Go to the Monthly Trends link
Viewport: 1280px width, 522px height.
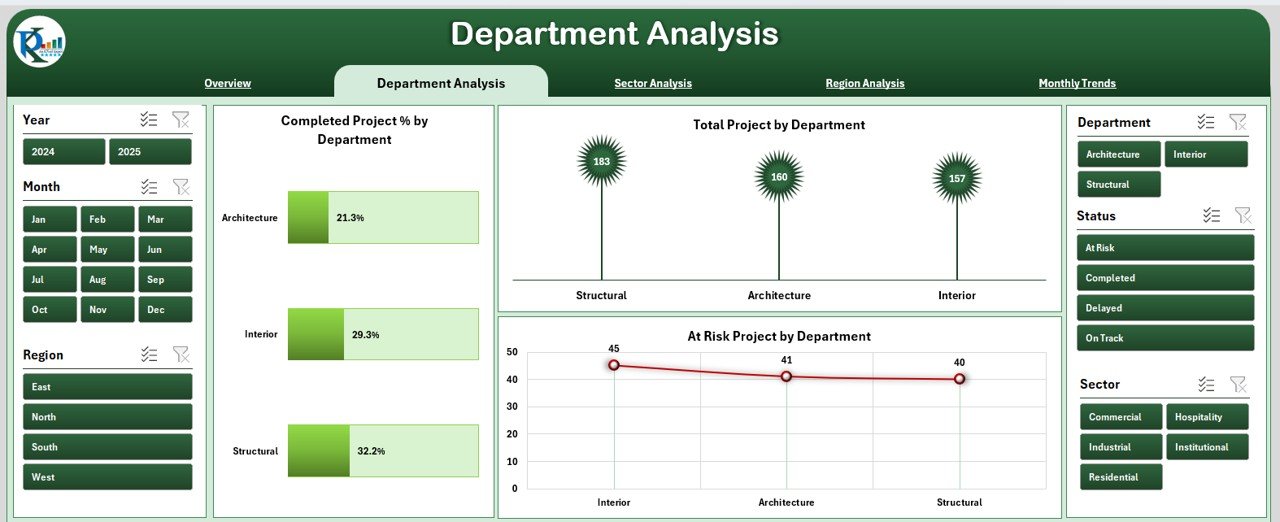click(x=1077, y=84)
